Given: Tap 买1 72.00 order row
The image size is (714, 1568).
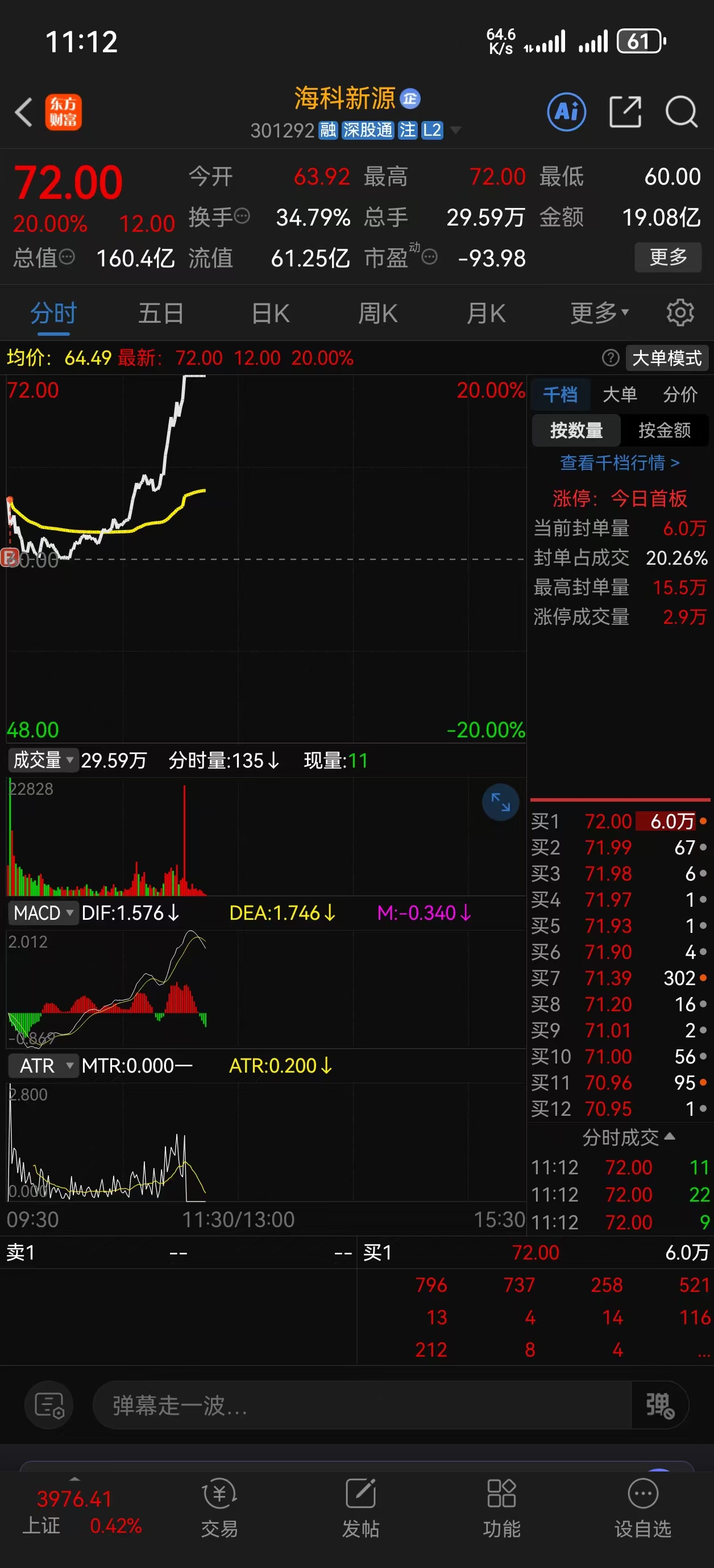Looking at the screenshot, I should point(619,820).
